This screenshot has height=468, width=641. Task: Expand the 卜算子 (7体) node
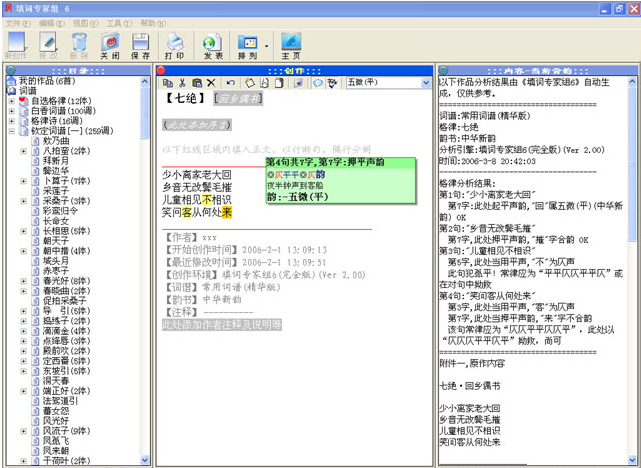[23, 181]
